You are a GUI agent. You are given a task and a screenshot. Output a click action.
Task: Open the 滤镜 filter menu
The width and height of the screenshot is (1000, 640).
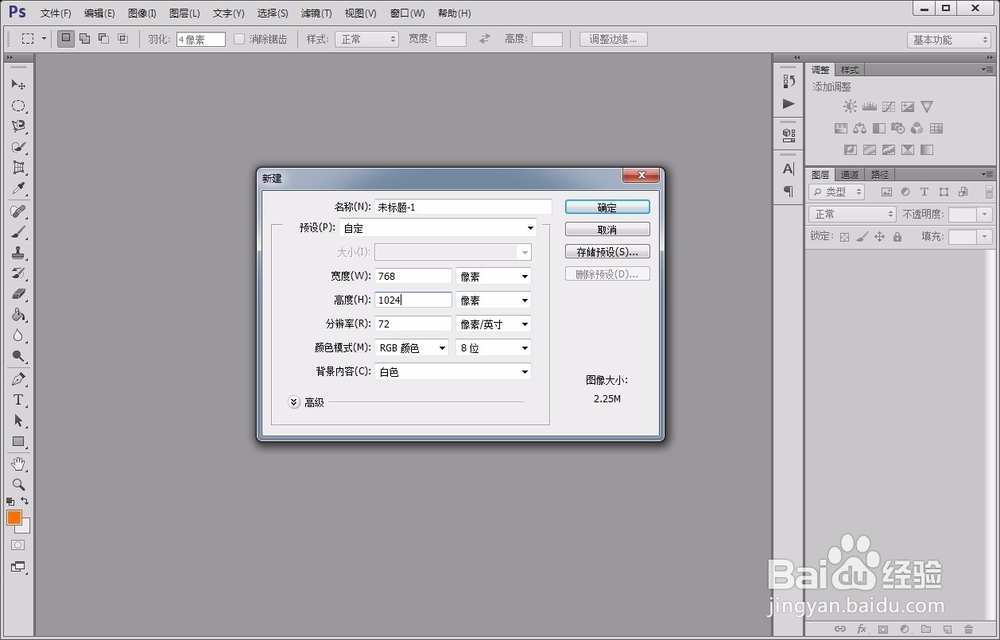pyautogui.click(x=316, y=13)
